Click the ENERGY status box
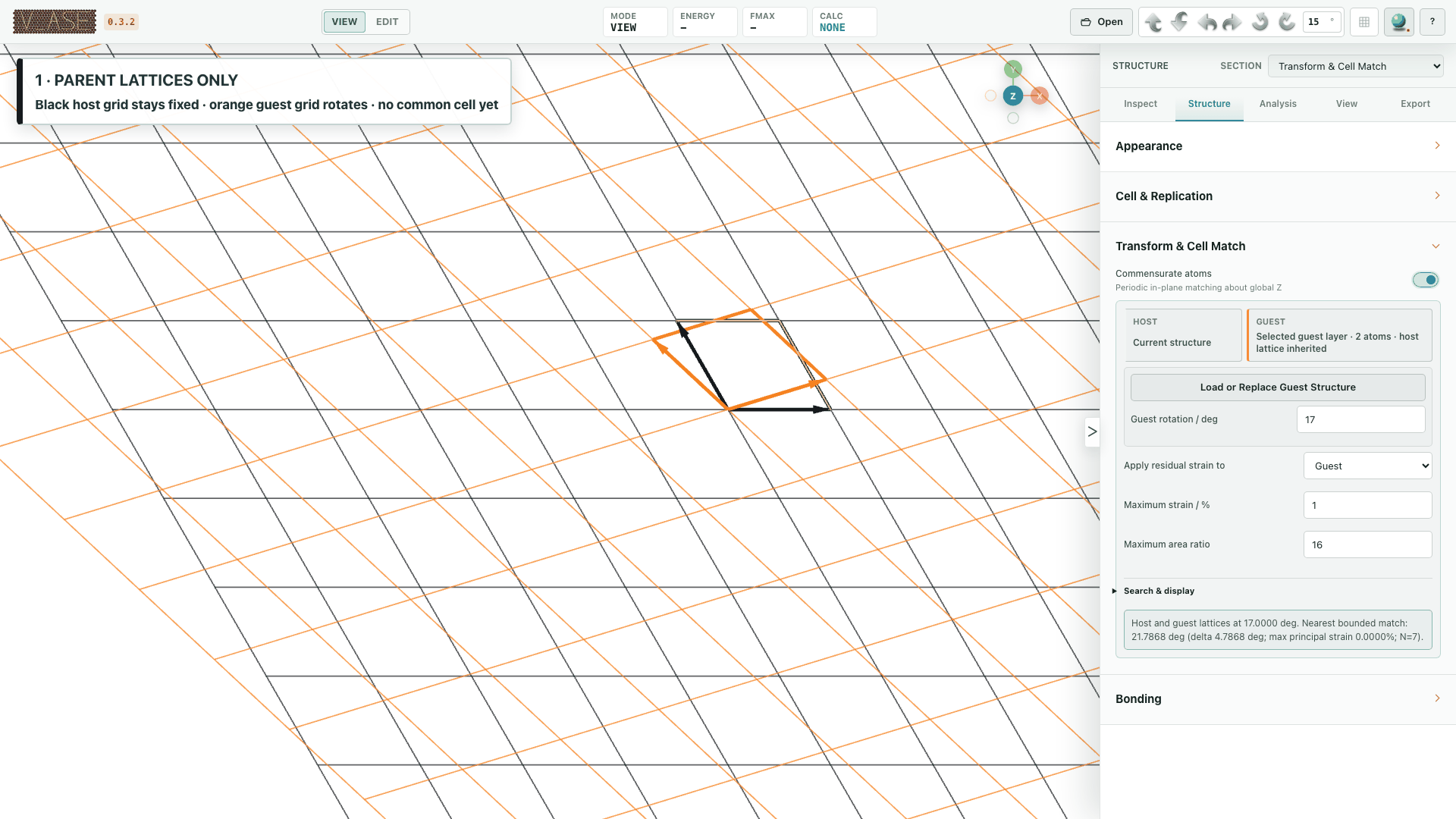Image resolution: width=1456 pixels, height=819 pixels. [705, 22]
